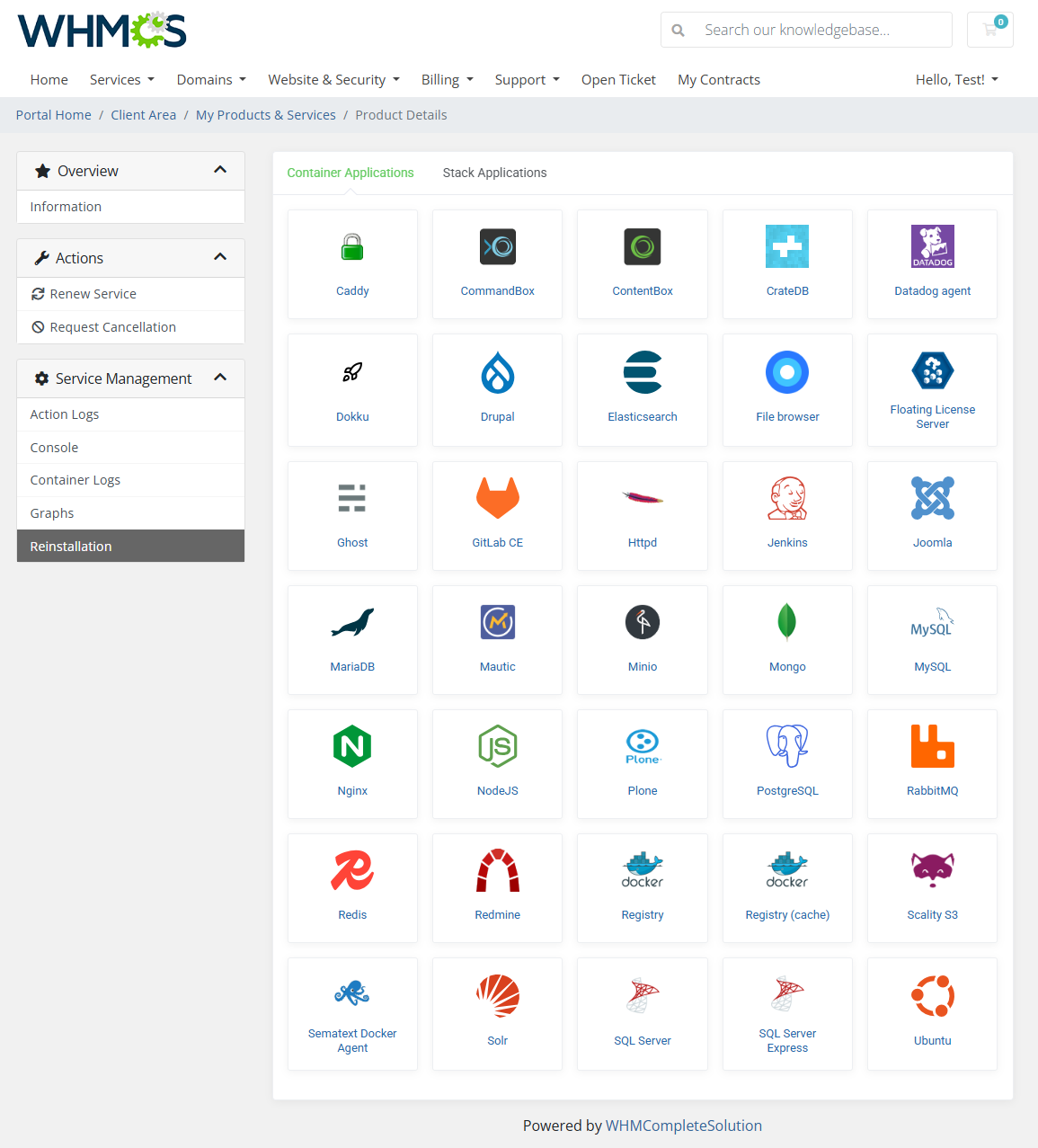Pick the PostgreSQL elephant icon
This screenshot has height=1148, width=1038.
pos(787,746)
